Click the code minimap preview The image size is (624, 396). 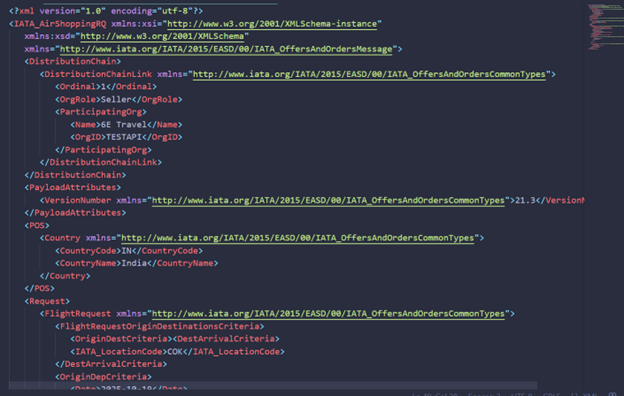pyautogui.click(x=605, y=27)
